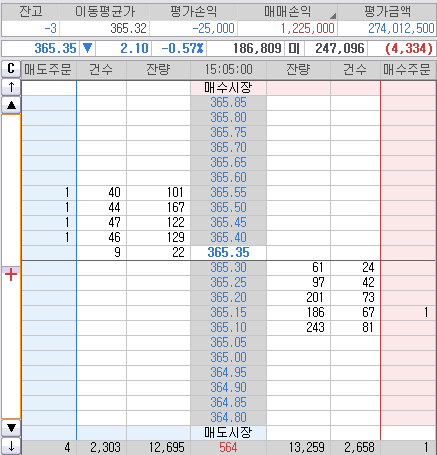Click price level 365.50
437x455 pixels.
coord(228,208)
